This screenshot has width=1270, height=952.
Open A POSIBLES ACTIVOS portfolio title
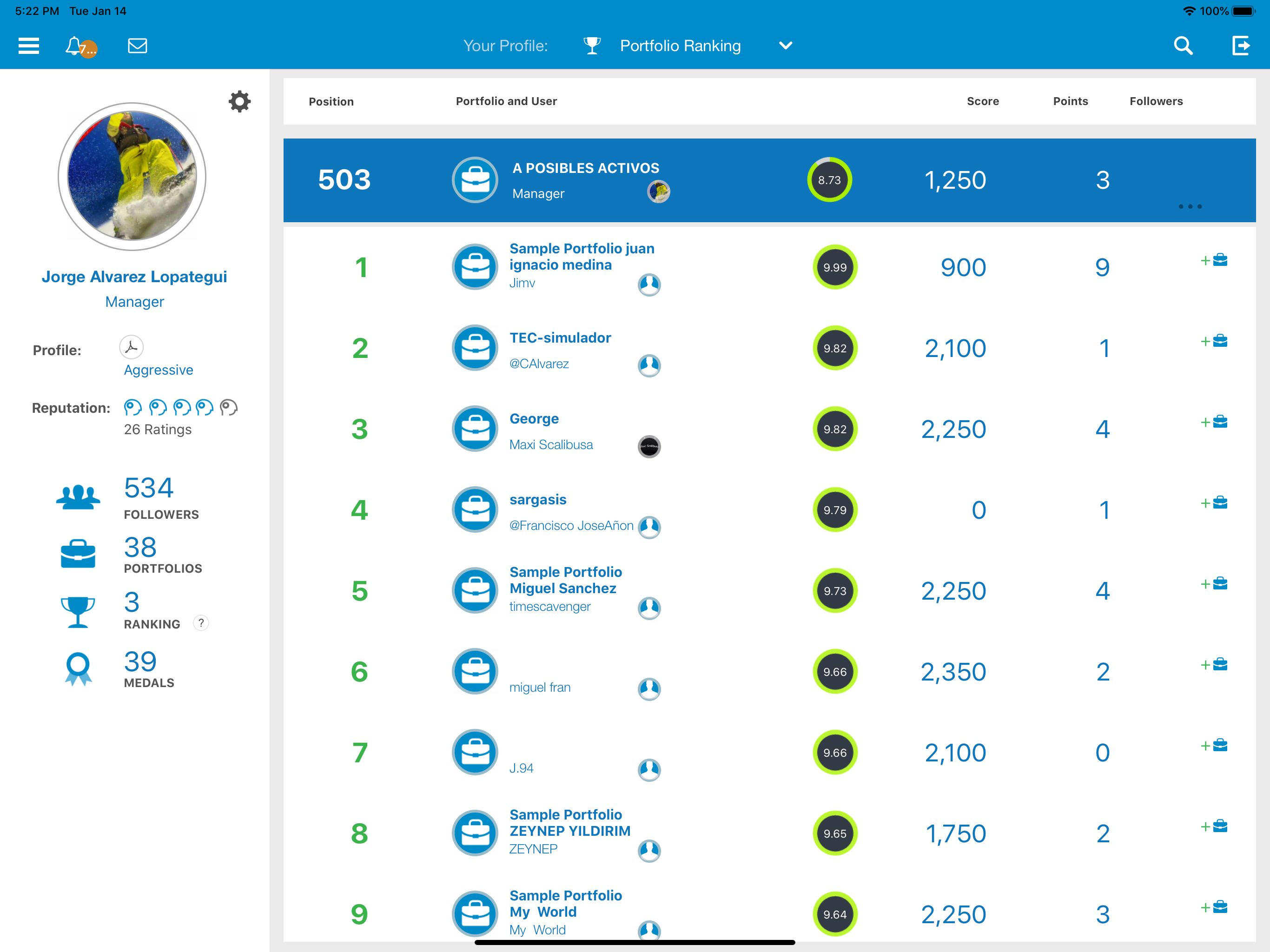point(586,168)
